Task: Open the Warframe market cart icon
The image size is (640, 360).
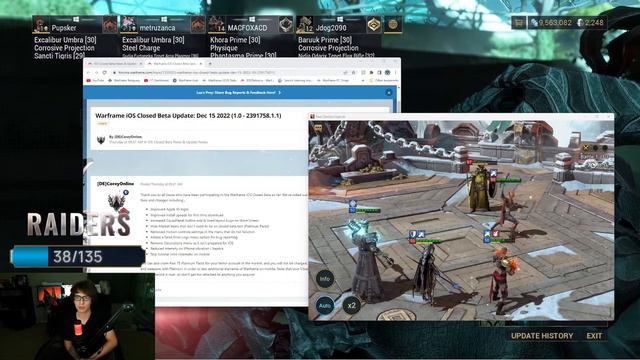Action: (x=519, y=22)
